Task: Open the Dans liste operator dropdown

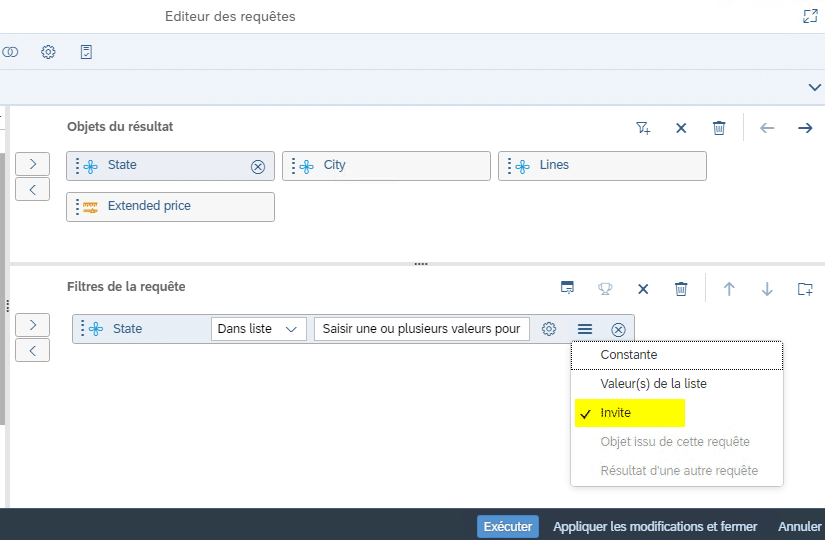Action: click(258, 329)
